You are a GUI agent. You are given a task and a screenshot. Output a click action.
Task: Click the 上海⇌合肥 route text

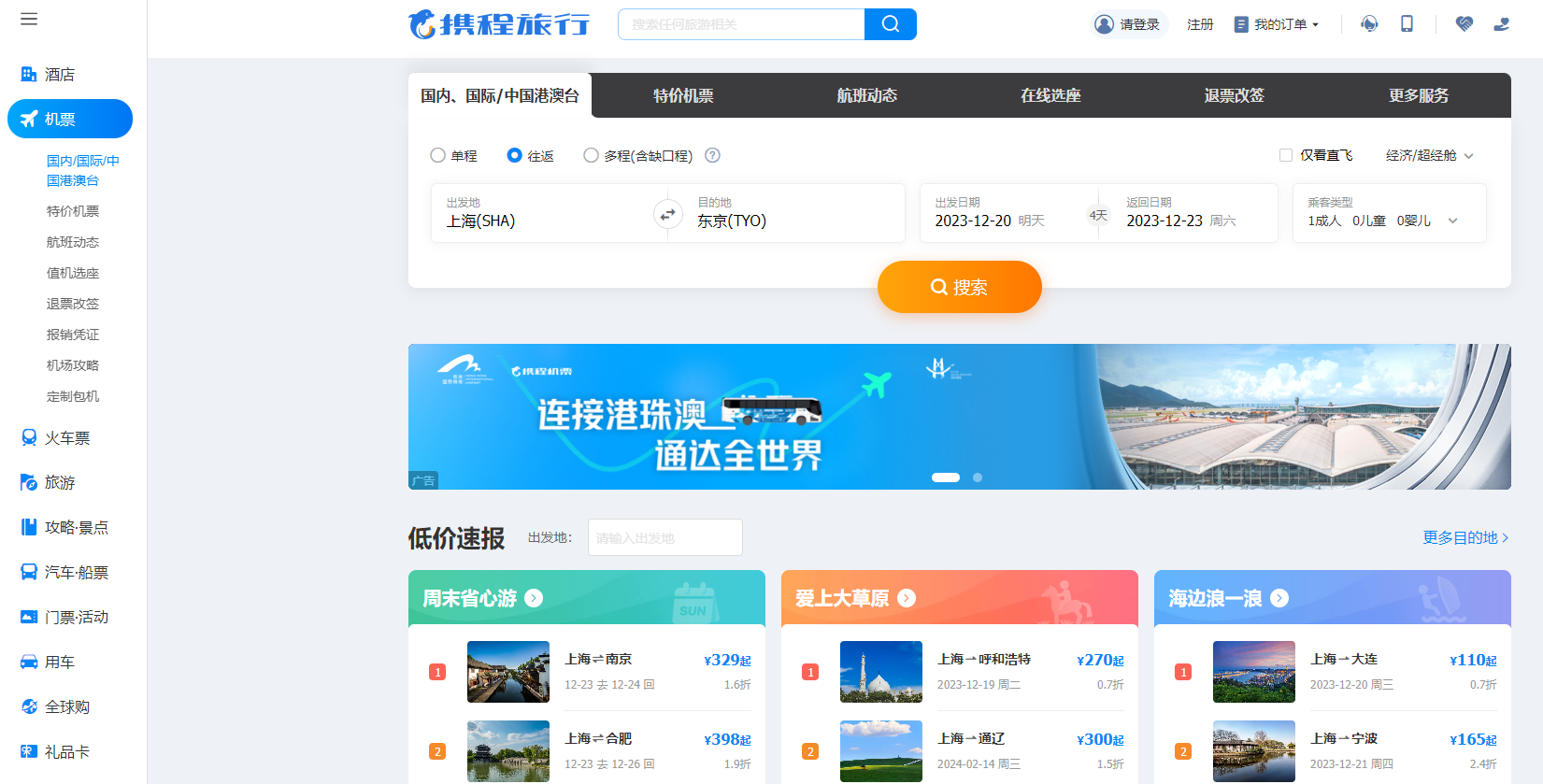point(598,738)
